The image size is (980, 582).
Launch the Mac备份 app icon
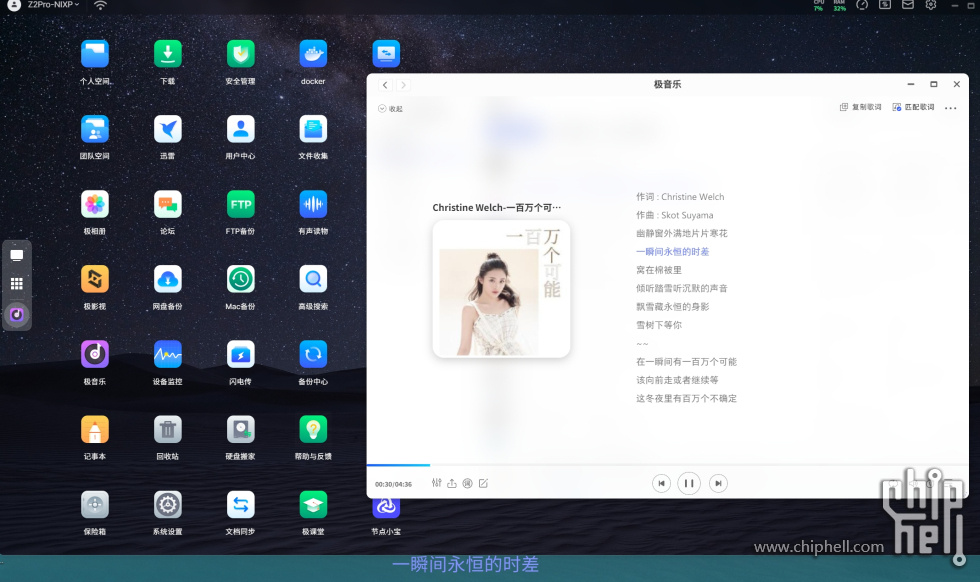(x=241, y=279)
